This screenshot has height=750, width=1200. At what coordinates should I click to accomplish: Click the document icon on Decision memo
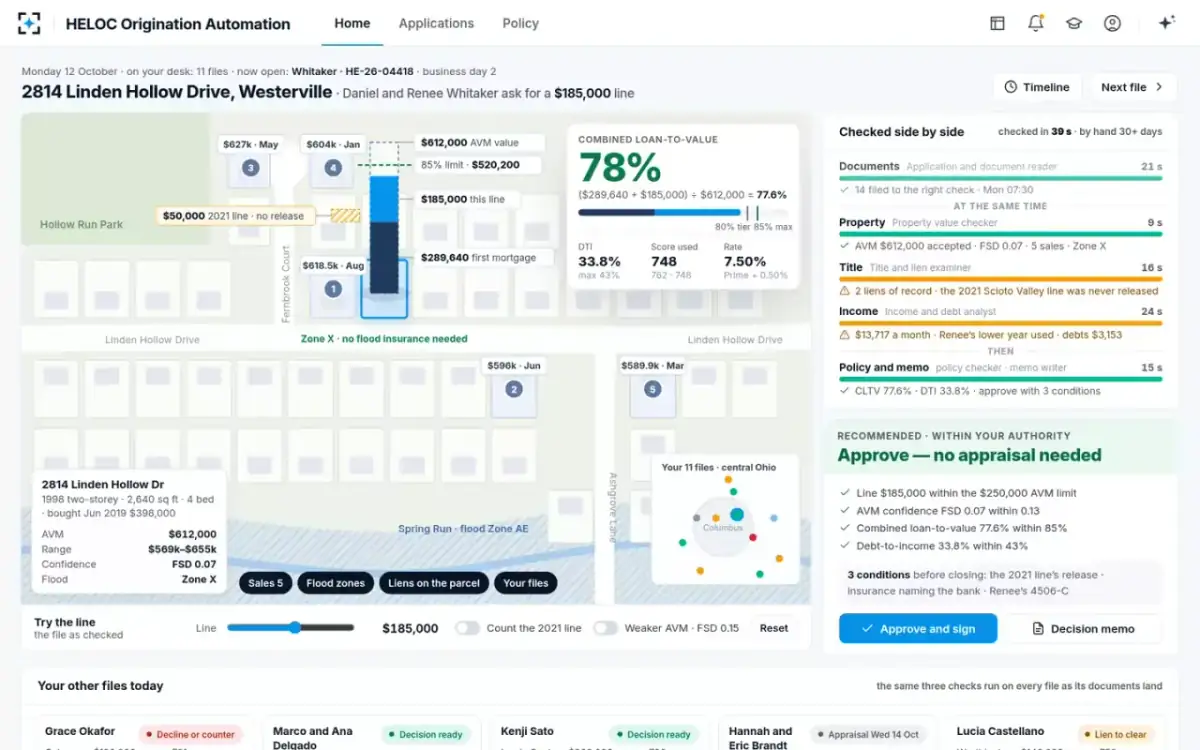[1038, 629]
